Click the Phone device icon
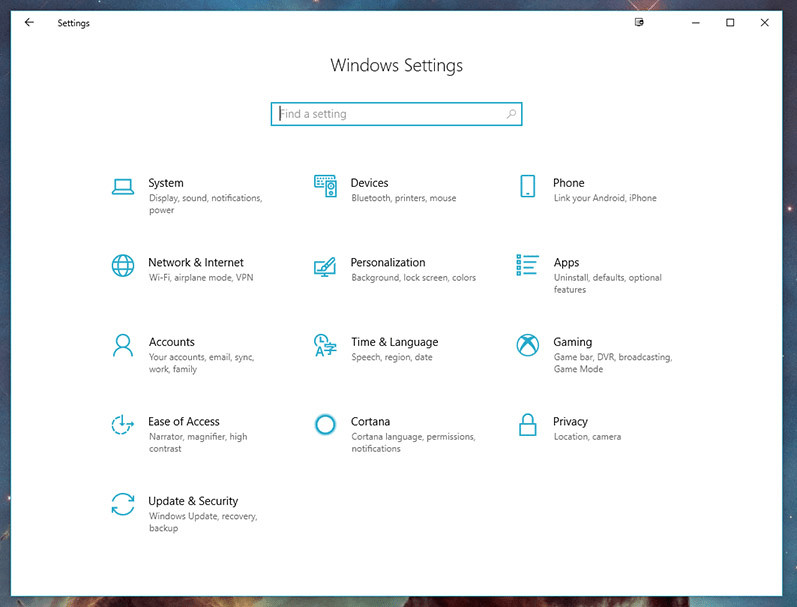 tap(528, 186)
